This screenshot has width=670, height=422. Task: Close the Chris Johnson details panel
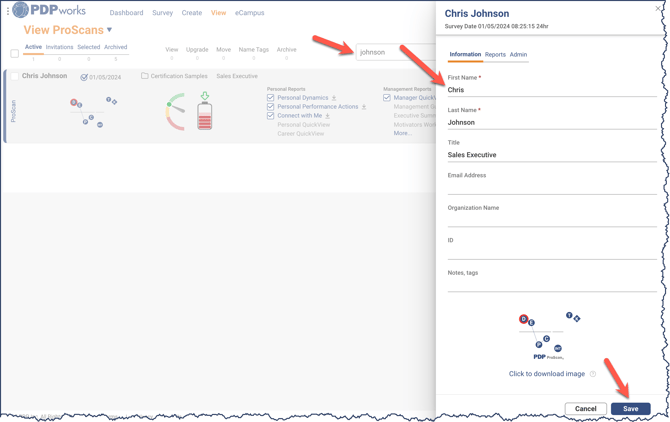(658, 9)
